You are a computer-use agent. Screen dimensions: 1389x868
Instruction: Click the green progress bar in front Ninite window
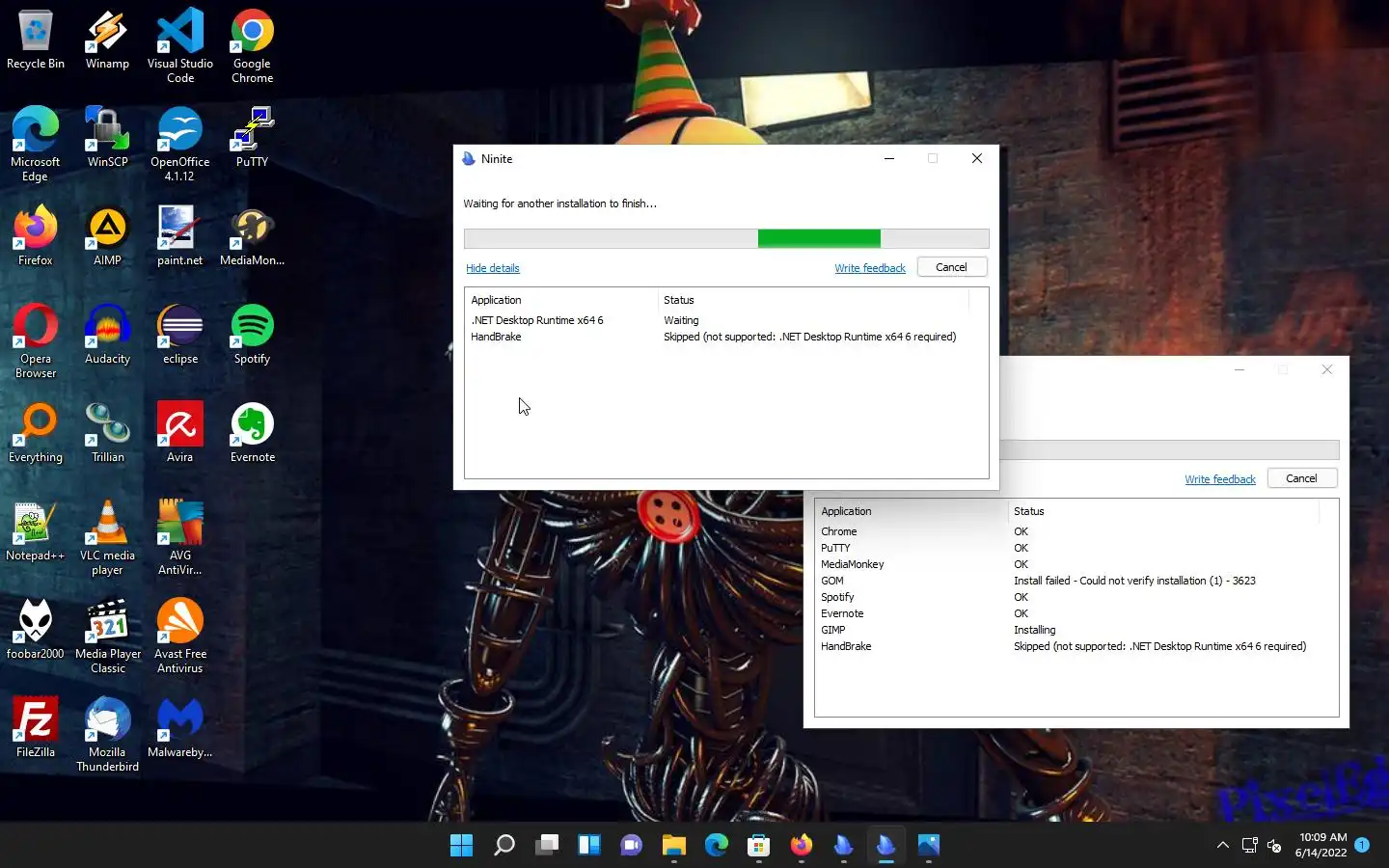click(x=819, y=238)
